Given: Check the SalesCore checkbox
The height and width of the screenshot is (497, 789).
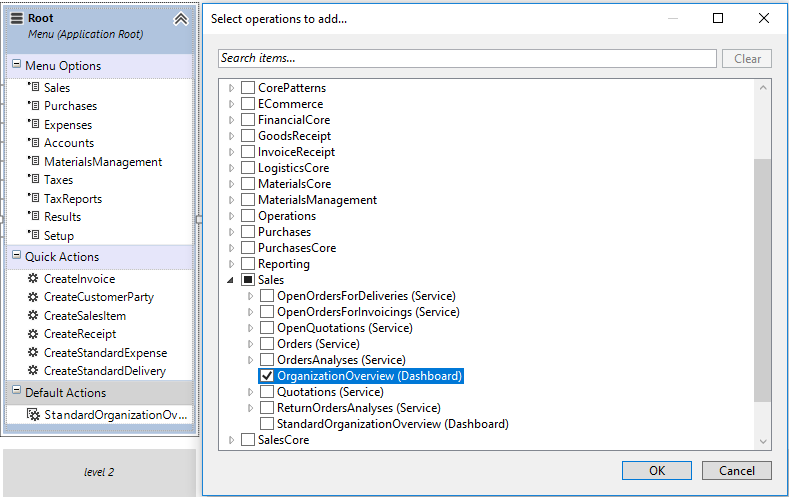Looking at the screenshot, I should tap(248, 440).
